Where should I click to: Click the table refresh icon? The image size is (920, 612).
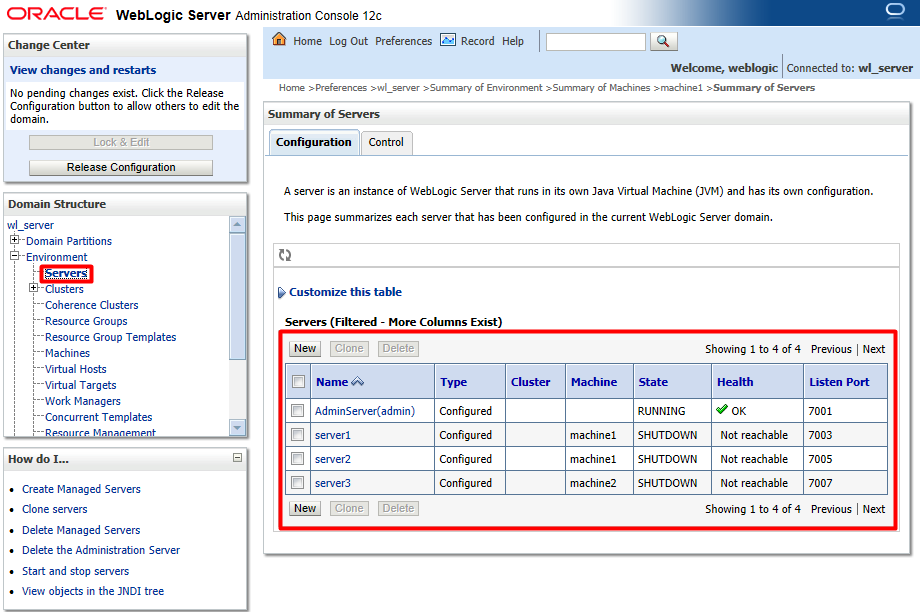point(285,255)
